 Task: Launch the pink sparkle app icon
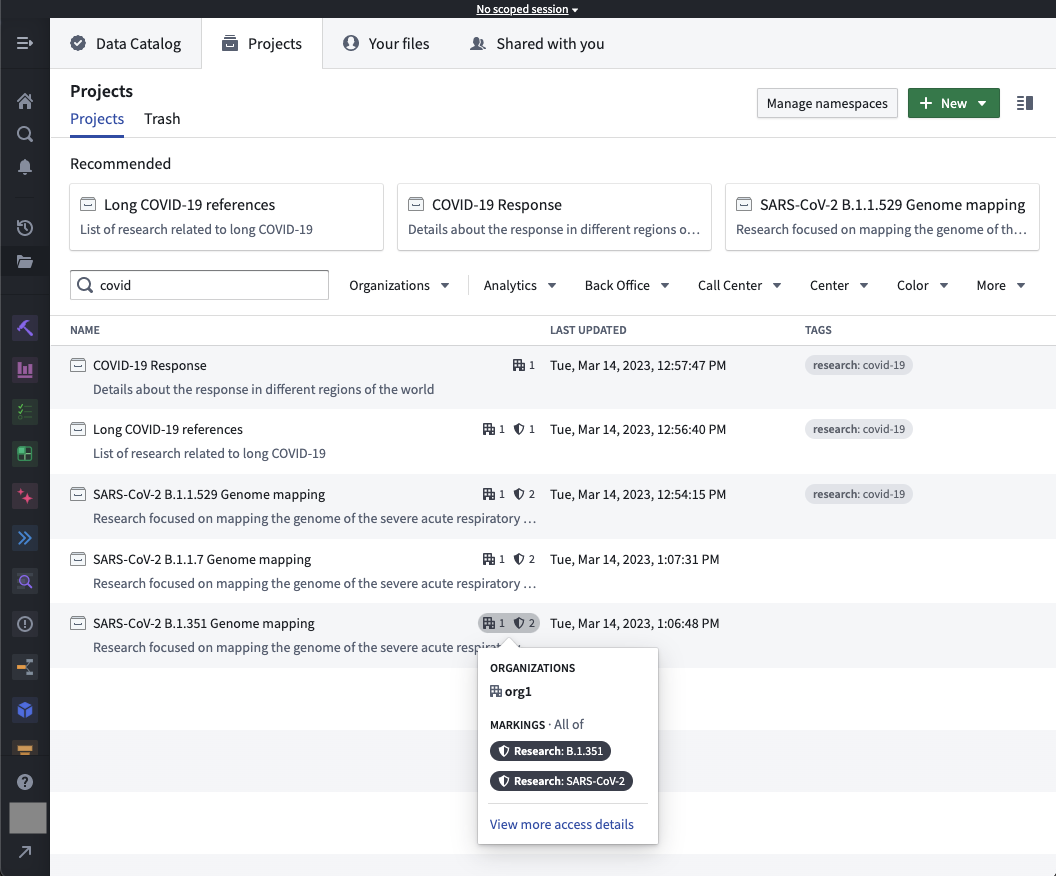point(25,496)
